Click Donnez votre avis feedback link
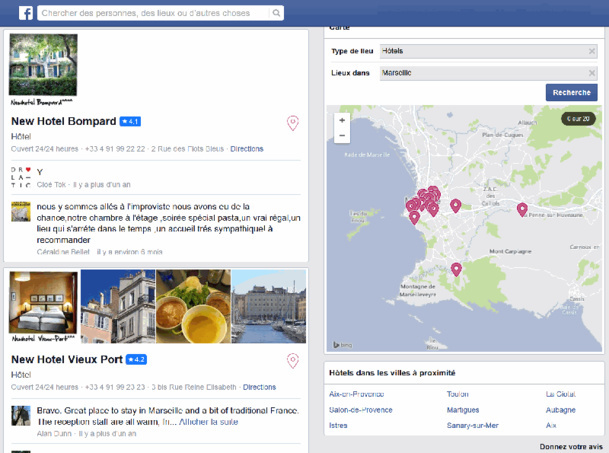The width and height of the screenshot is (609, 453). click(x=571, y=447)
